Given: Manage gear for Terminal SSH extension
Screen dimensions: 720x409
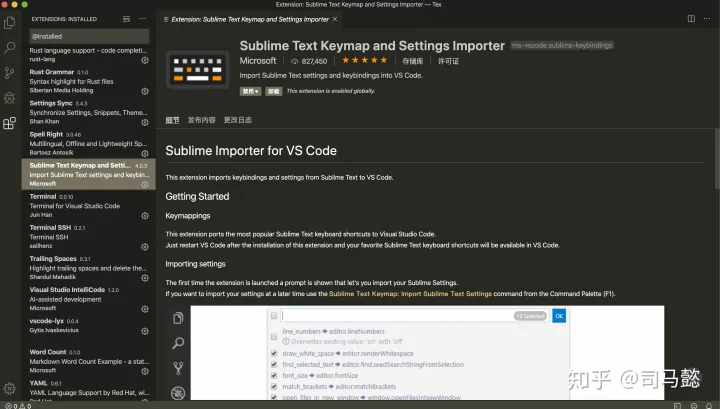Looking at the screenshot, I should (x=145, y=247).
